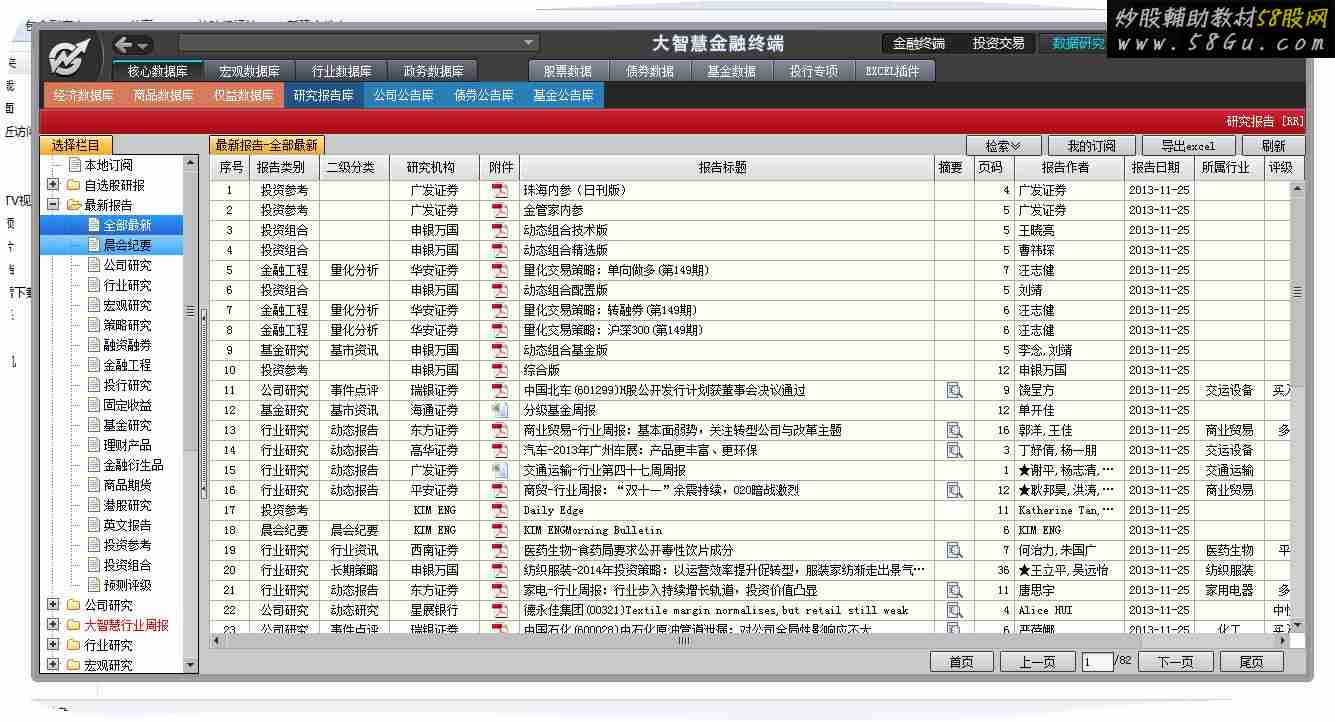Open PDF attachment for 金管家内参

click(x=500, y=210)
